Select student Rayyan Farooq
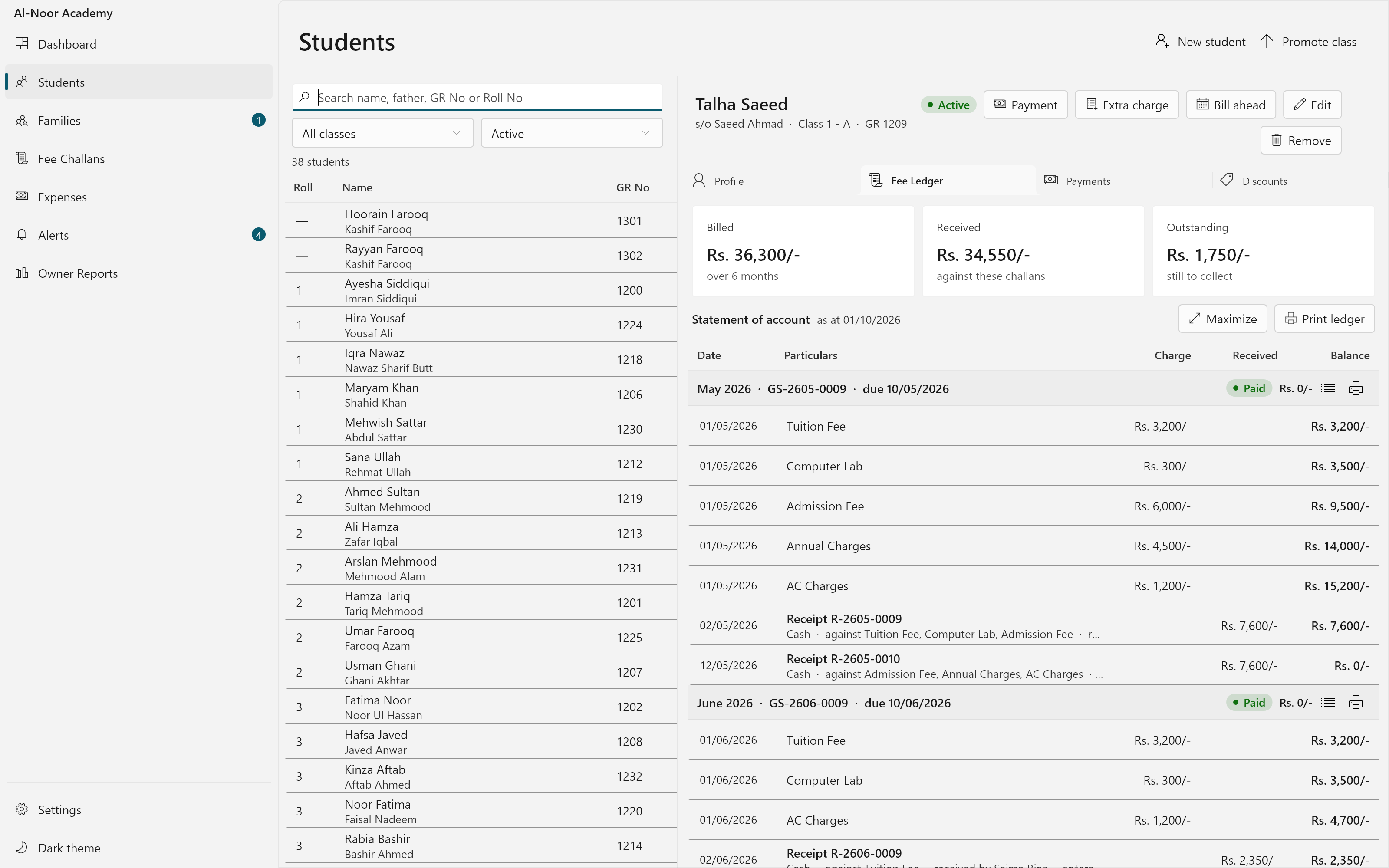 coord(481,256)
